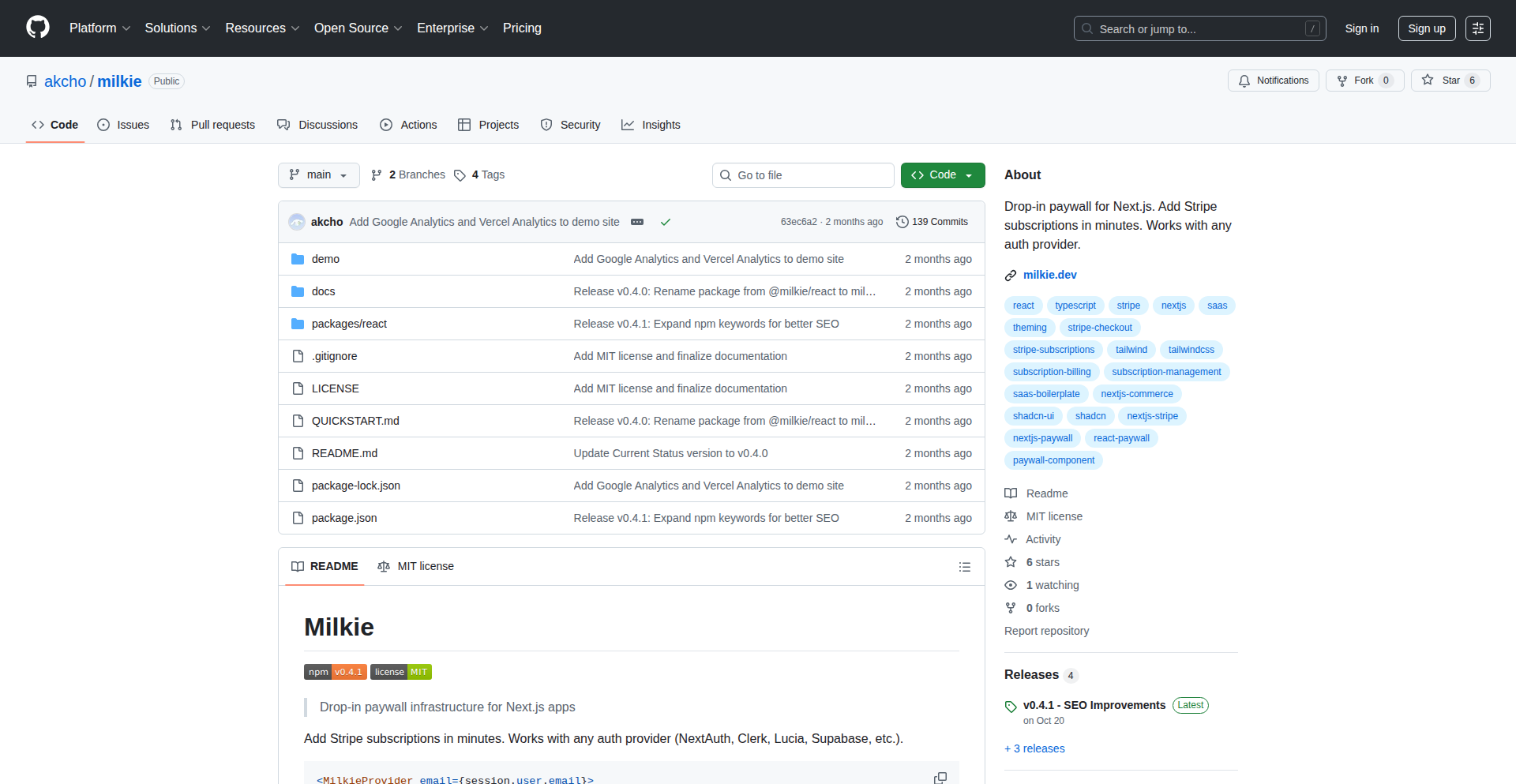The width and height of the screenshot is (1516, 784).
Task: Expand the green Code dropdown
Action: pyautogui.click(x=942, y=175)
